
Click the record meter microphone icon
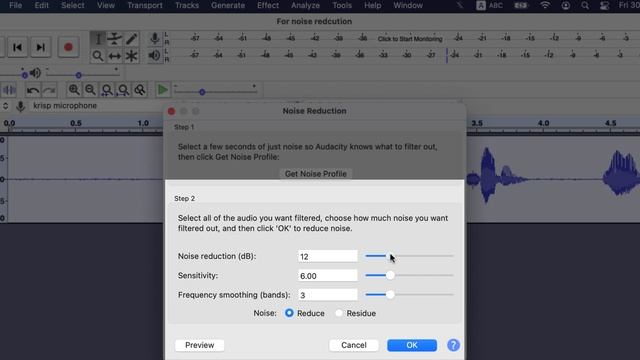coord(154,38)
